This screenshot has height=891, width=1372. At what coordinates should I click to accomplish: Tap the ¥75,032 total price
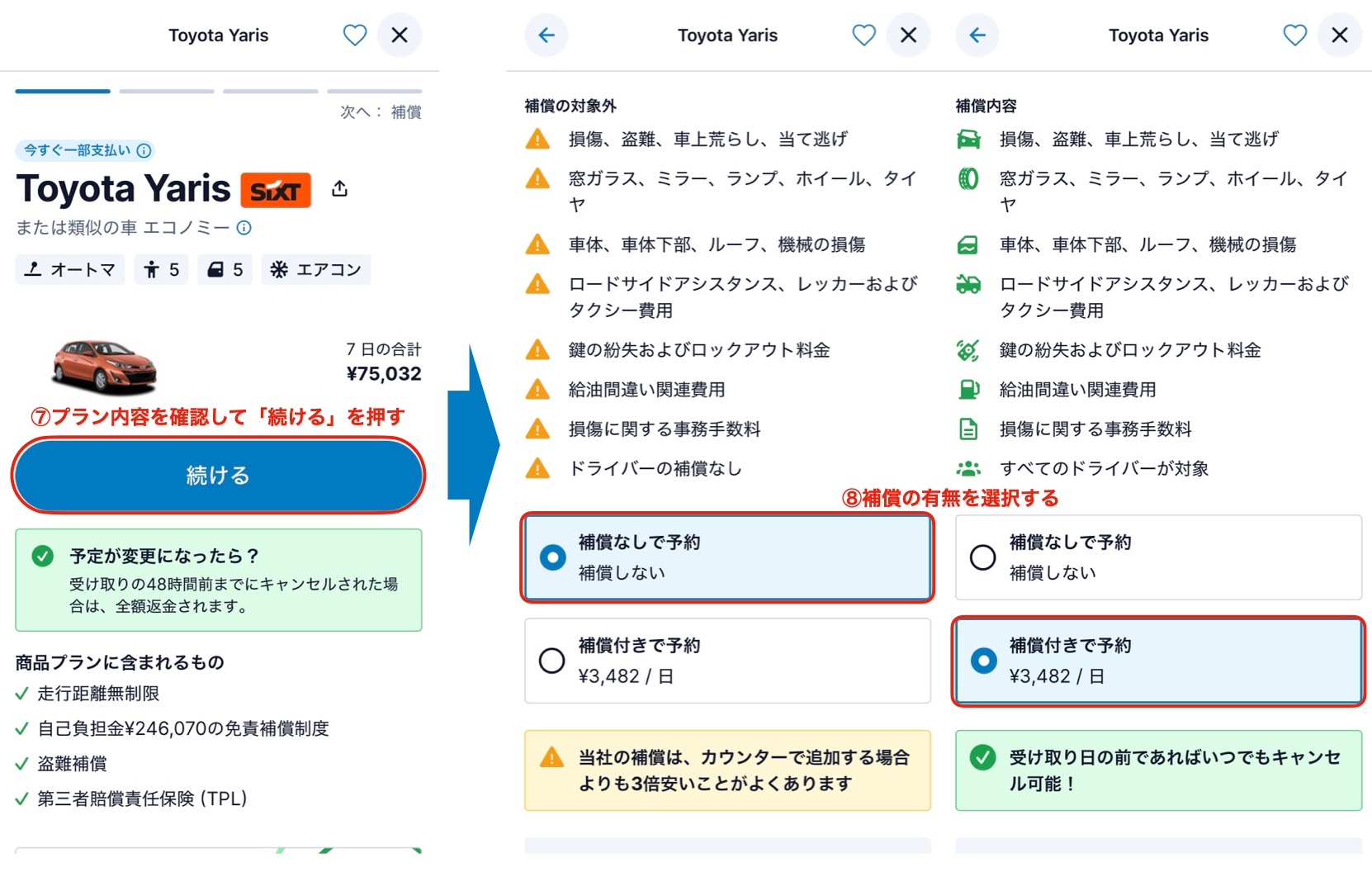point(384,374)
